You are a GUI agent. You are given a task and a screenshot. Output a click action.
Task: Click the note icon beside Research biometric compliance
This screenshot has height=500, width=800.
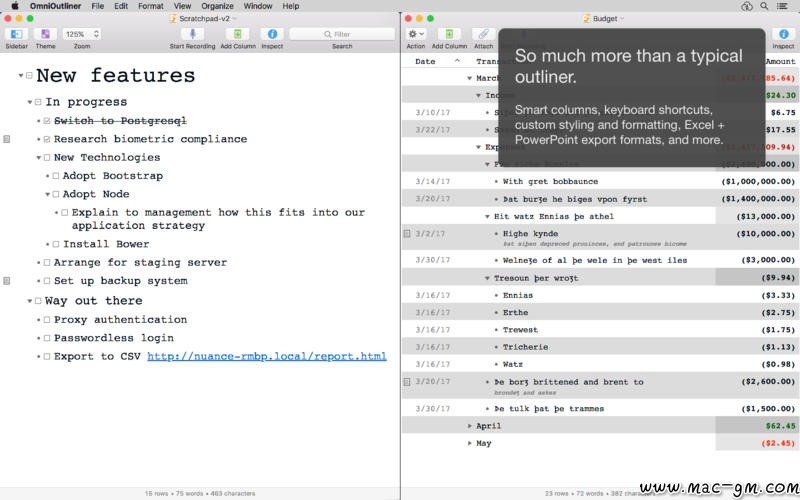(7, 139)
